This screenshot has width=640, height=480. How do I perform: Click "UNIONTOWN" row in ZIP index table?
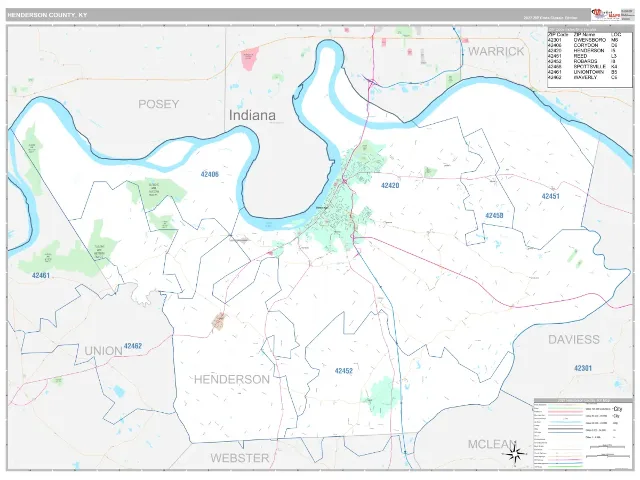pyautogui.click(x=583, y=72)
